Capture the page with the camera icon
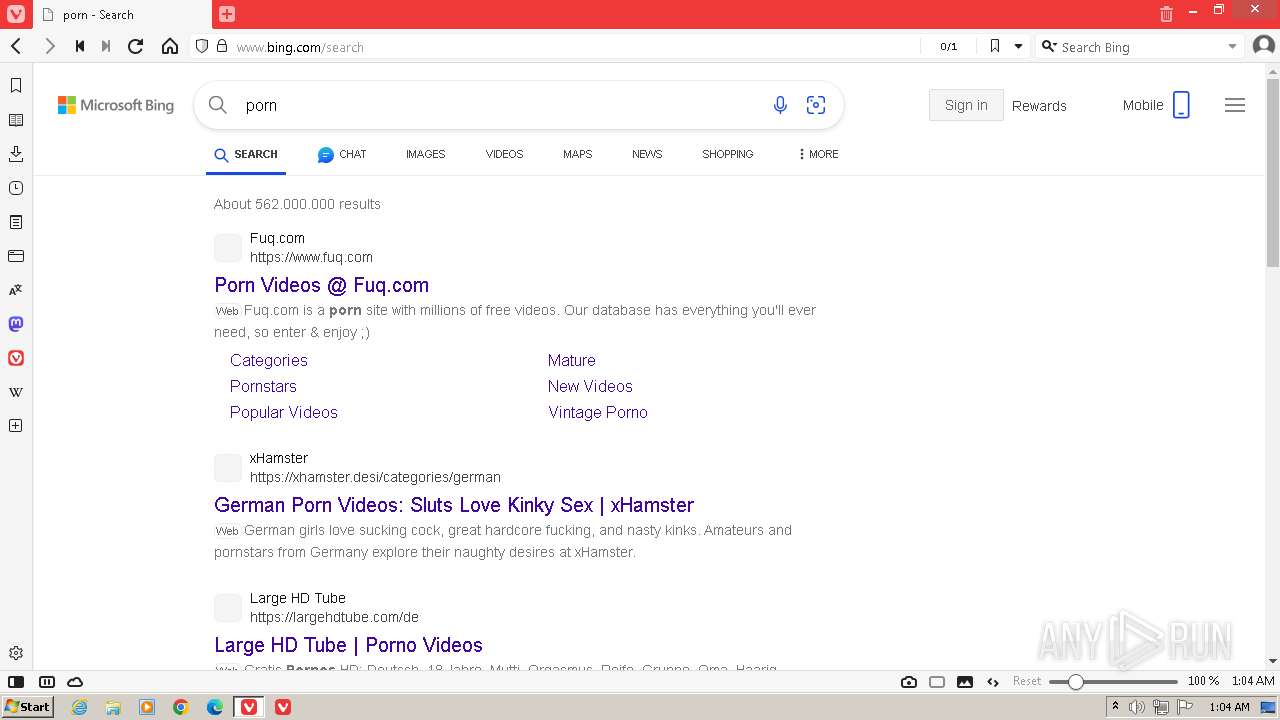Image resolution: width=1280 pixels, height=720 pixels. pos(909,682)
